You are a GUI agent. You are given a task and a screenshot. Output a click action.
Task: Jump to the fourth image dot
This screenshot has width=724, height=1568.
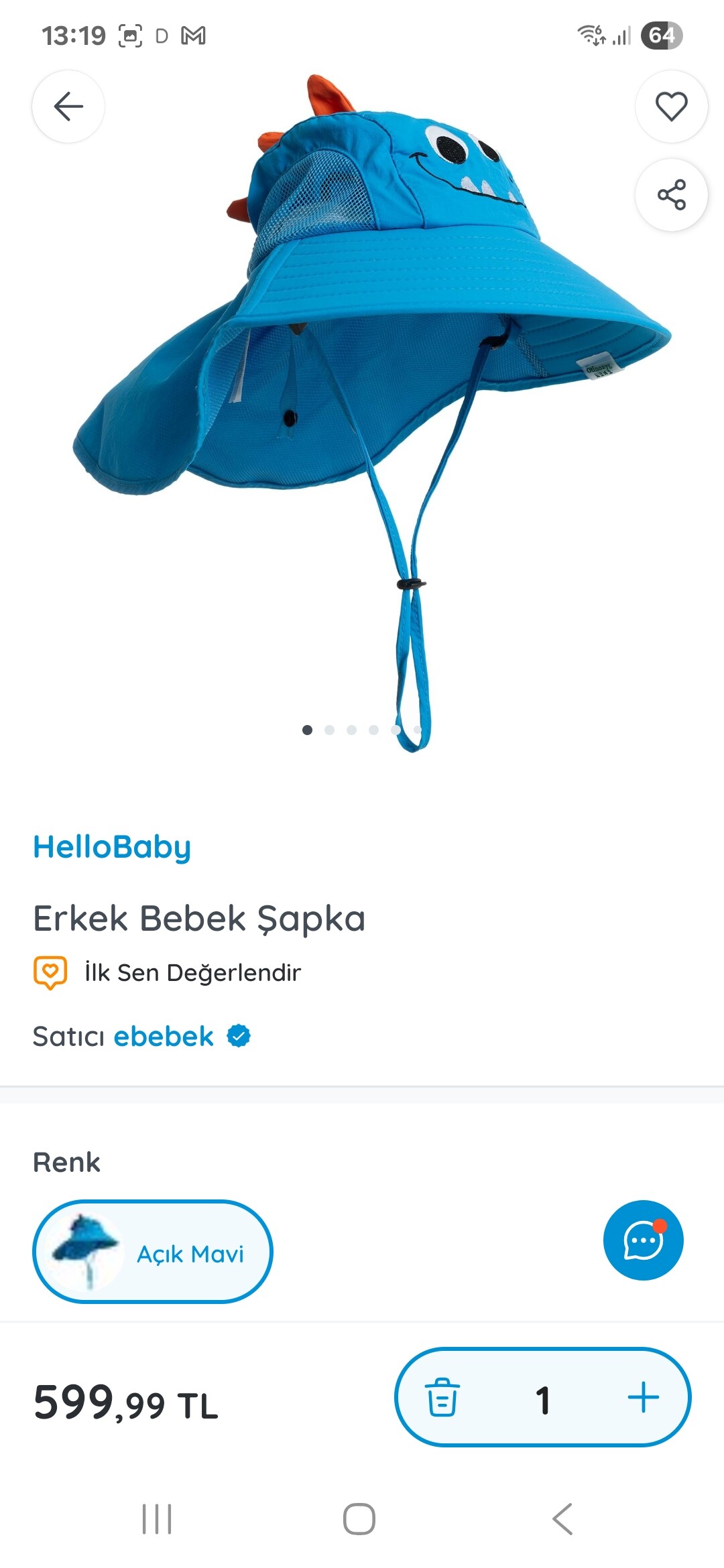tap(373, 730)
